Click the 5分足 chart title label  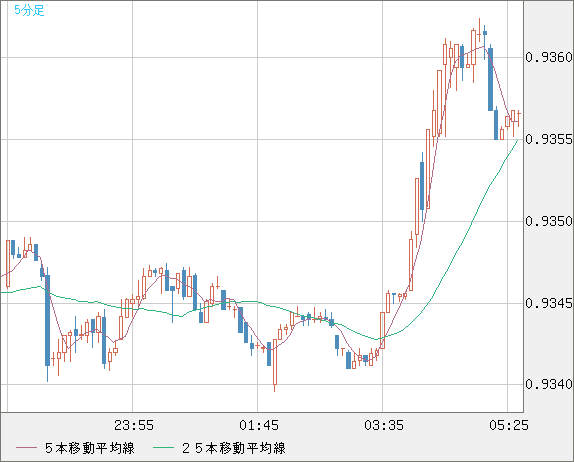click(29, 10)
